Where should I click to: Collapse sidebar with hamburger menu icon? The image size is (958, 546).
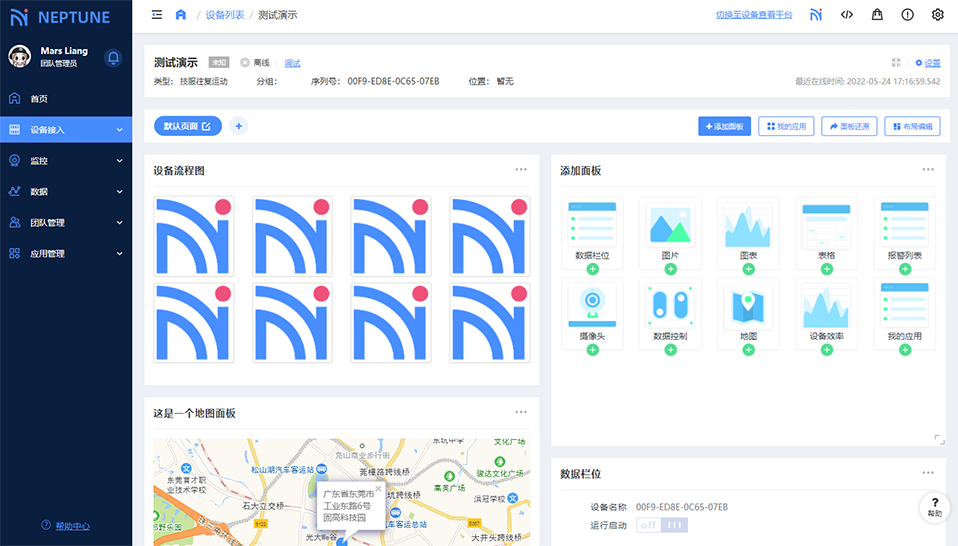[x=156, y=15]
